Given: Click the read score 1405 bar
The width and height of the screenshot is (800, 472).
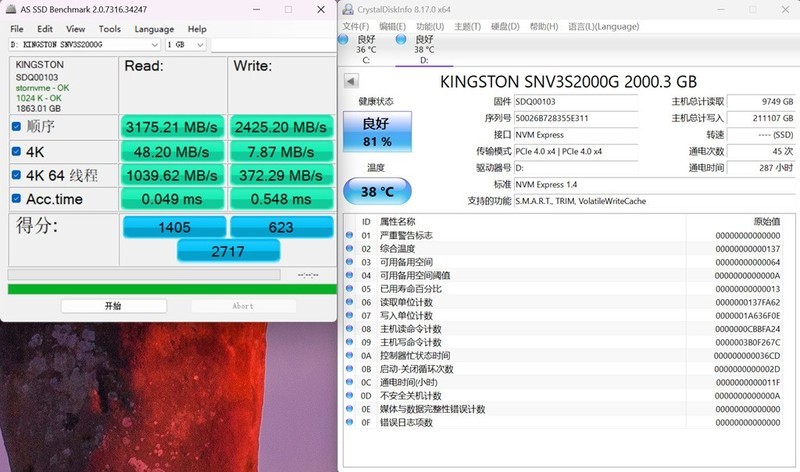Looking at the screenshot, I should (174, 227).
